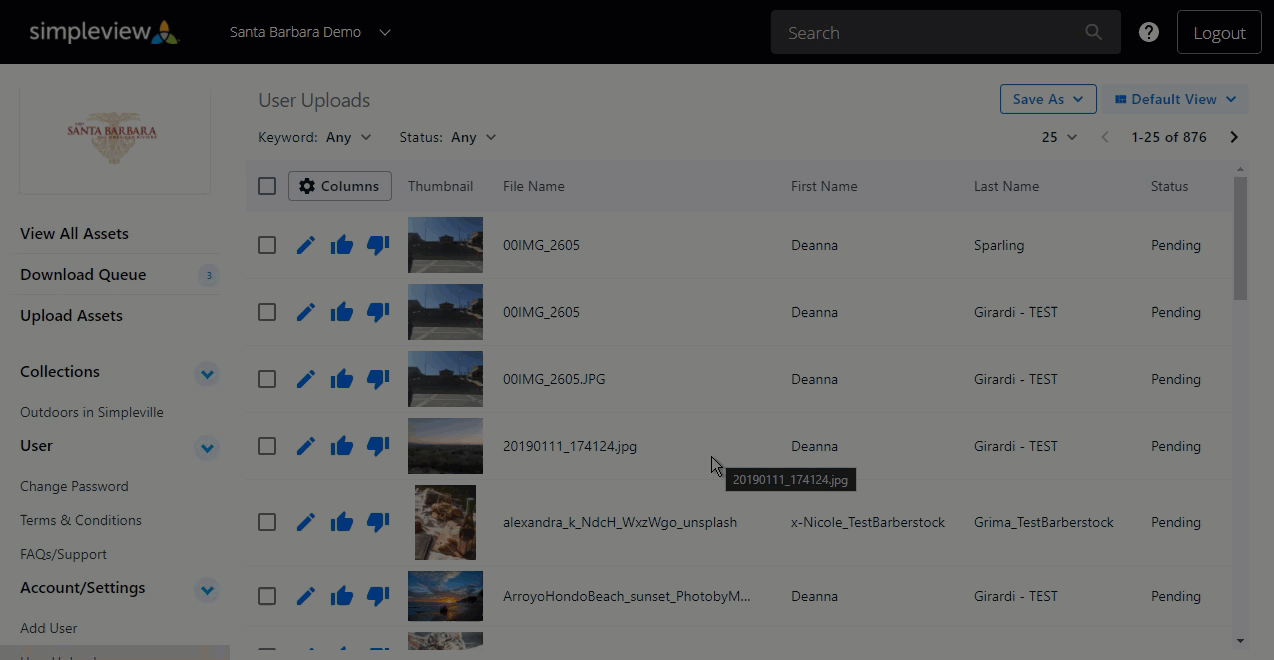
Task: Open the Download Queue
Action: 83,274
